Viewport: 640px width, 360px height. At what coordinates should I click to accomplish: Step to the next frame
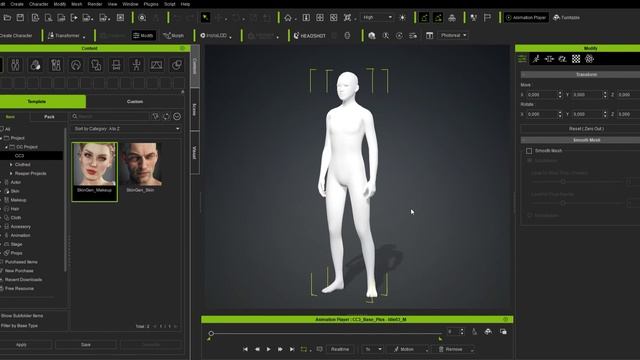280,349
